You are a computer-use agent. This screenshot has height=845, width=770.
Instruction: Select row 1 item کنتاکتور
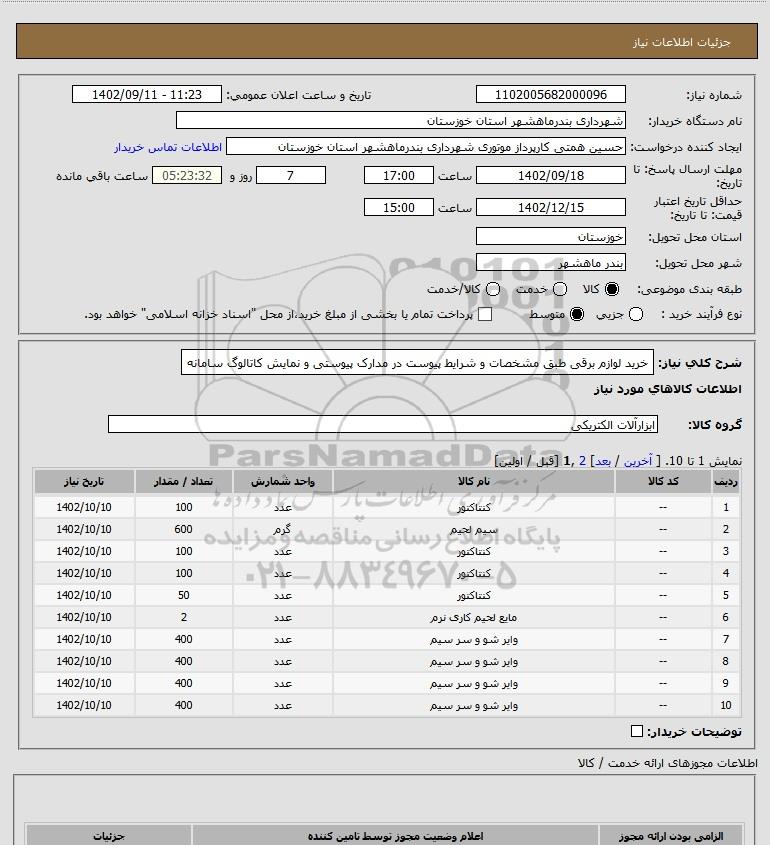coord(474,507)
